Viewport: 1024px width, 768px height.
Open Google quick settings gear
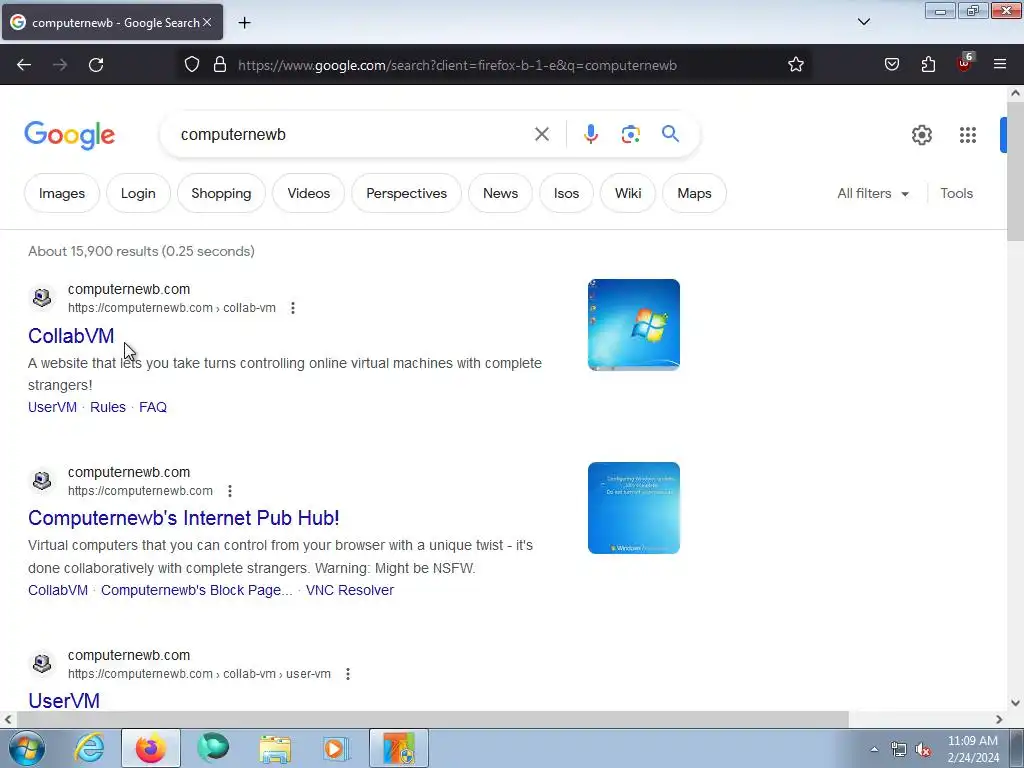[x=921, y=135]
